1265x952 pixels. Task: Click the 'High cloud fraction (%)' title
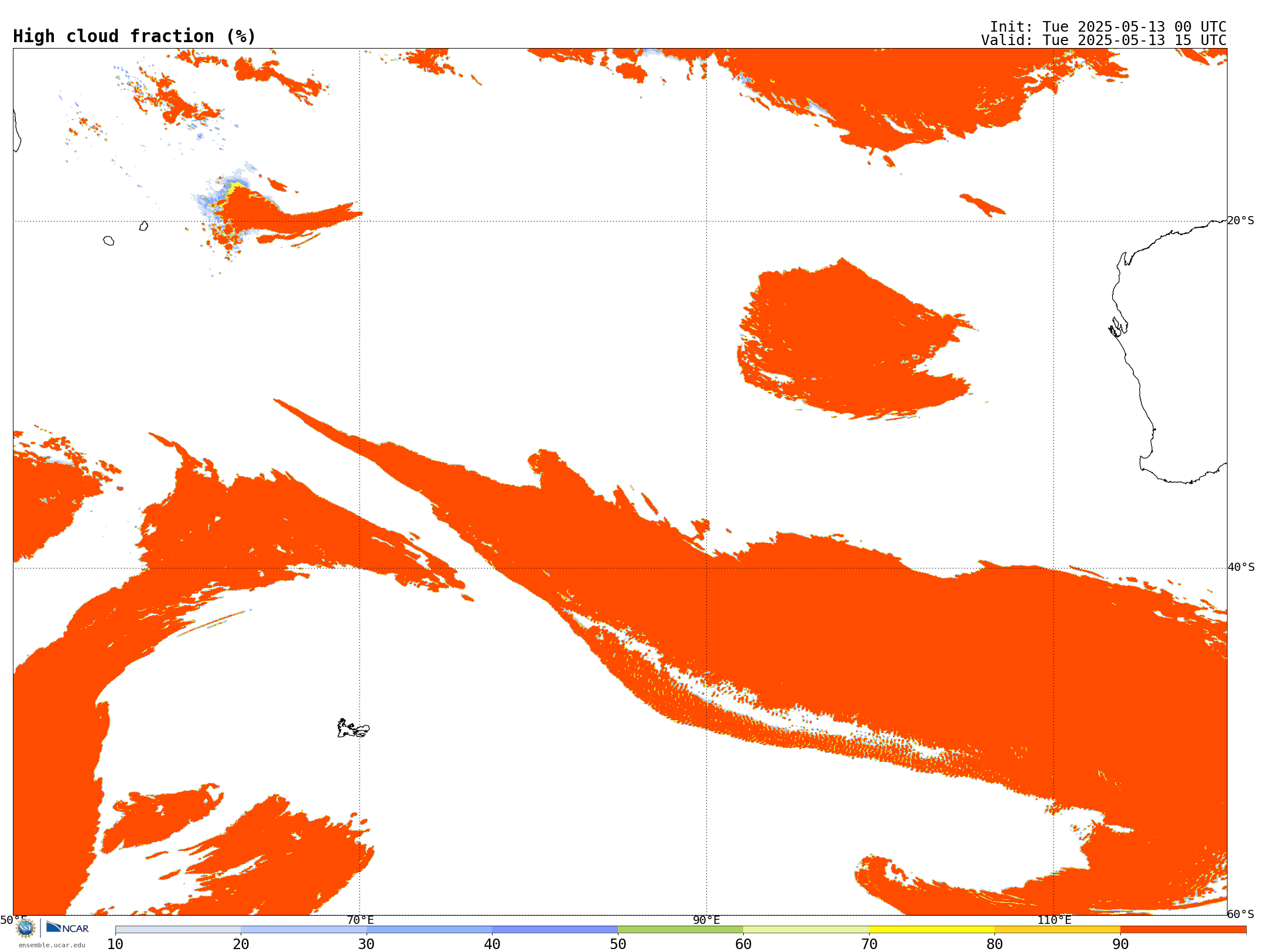point(135,36)
